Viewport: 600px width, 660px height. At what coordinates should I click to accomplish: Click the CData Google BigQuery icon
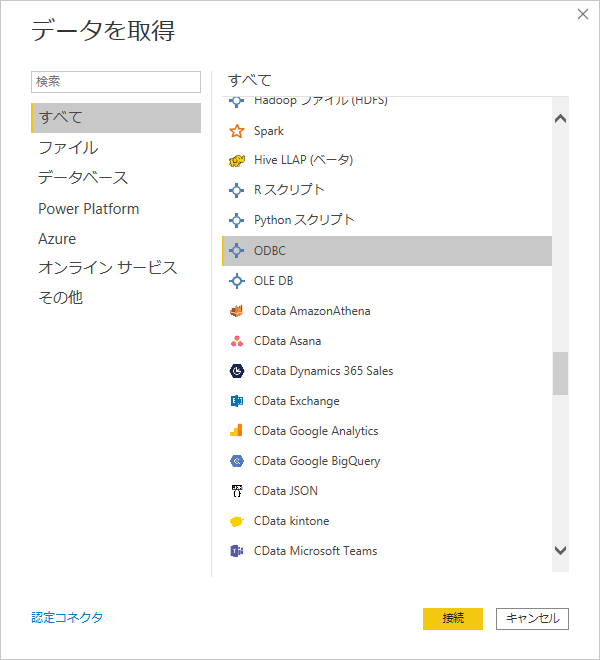pyautogui.click(x=237, y=461)
